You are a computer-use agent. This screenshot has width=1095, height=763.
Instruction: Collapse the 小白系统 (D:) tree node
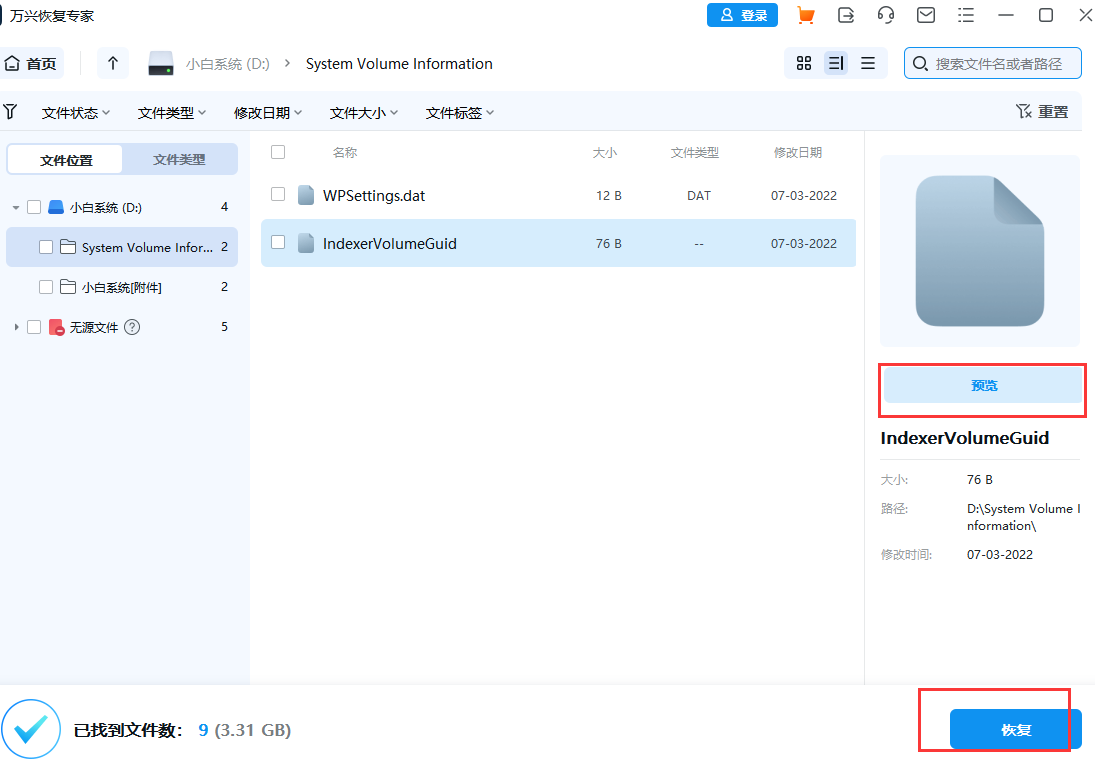coord(15,207)
